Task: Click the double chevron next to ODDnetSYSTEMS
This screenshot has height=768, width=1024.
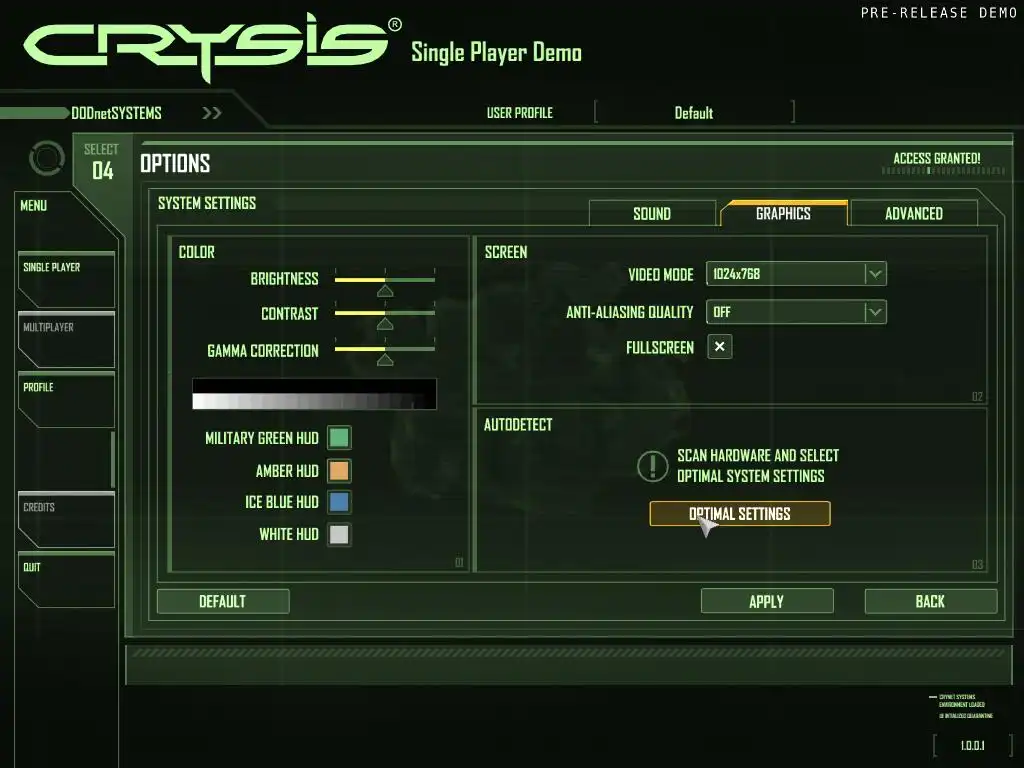Action: tap(212, 113)
